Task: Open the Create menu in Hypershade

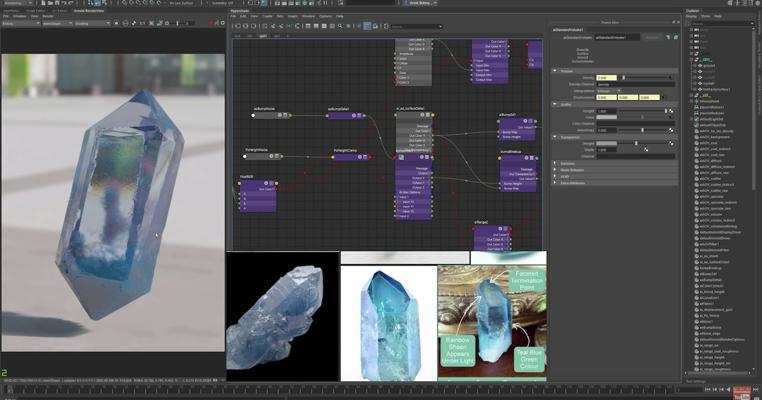Action: tap(267, 17)
